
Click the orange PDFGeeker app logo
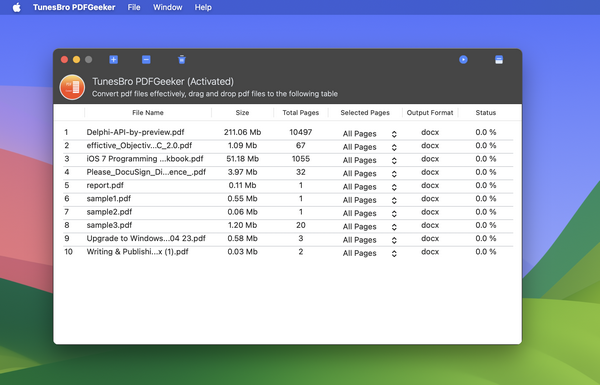[72, 87]
